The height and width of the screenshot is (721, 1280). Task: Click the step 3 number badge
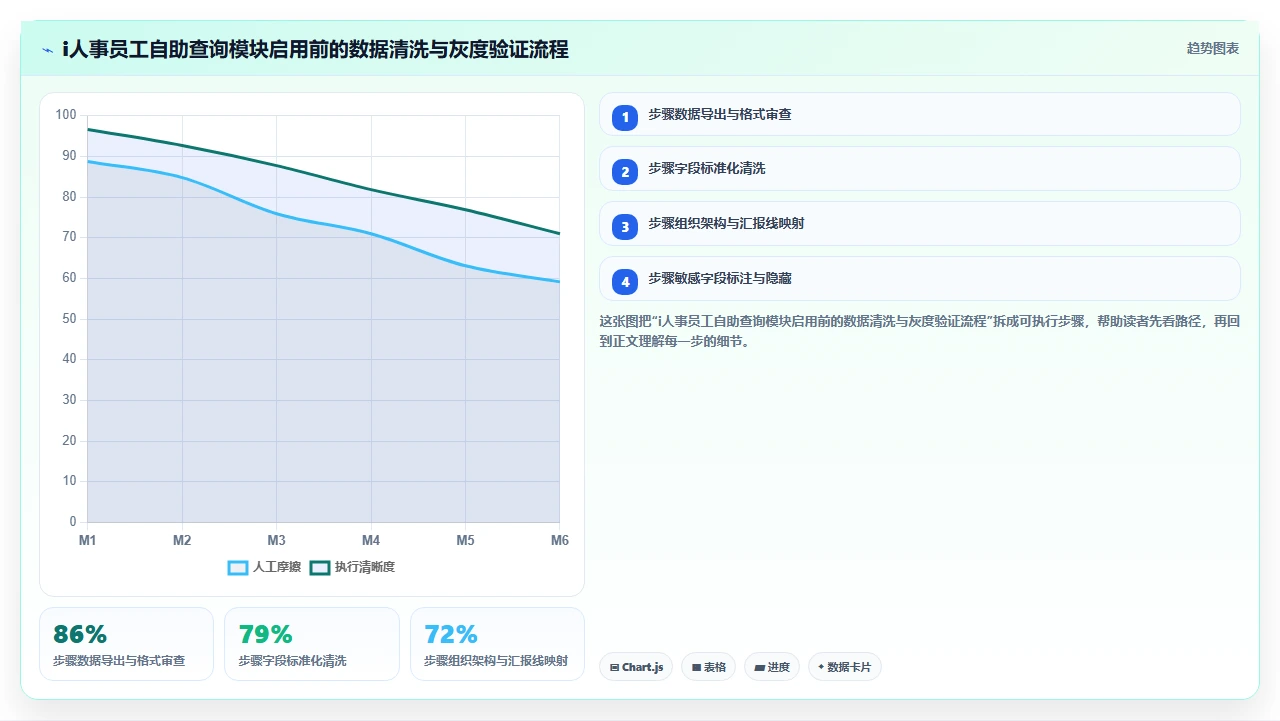click(625, 227)
